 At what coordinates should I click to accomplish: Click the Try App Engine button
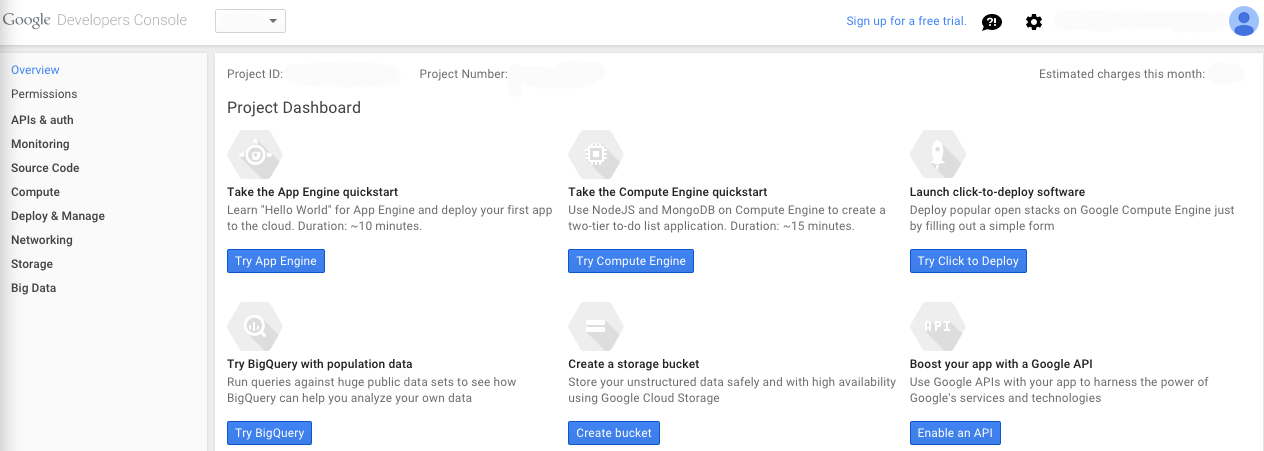276,261
